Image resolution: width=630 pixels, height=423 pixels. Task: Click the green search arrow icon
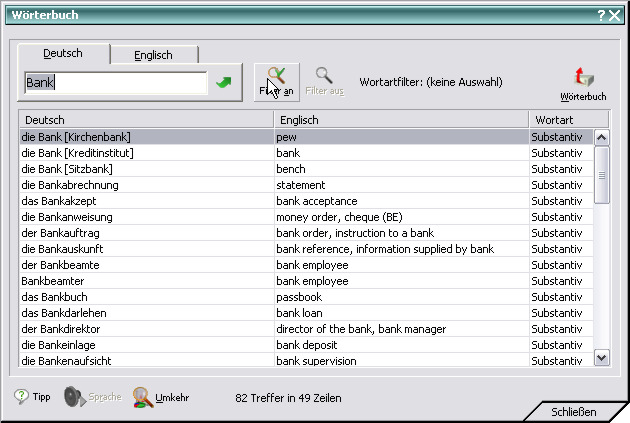coord(223,83)
